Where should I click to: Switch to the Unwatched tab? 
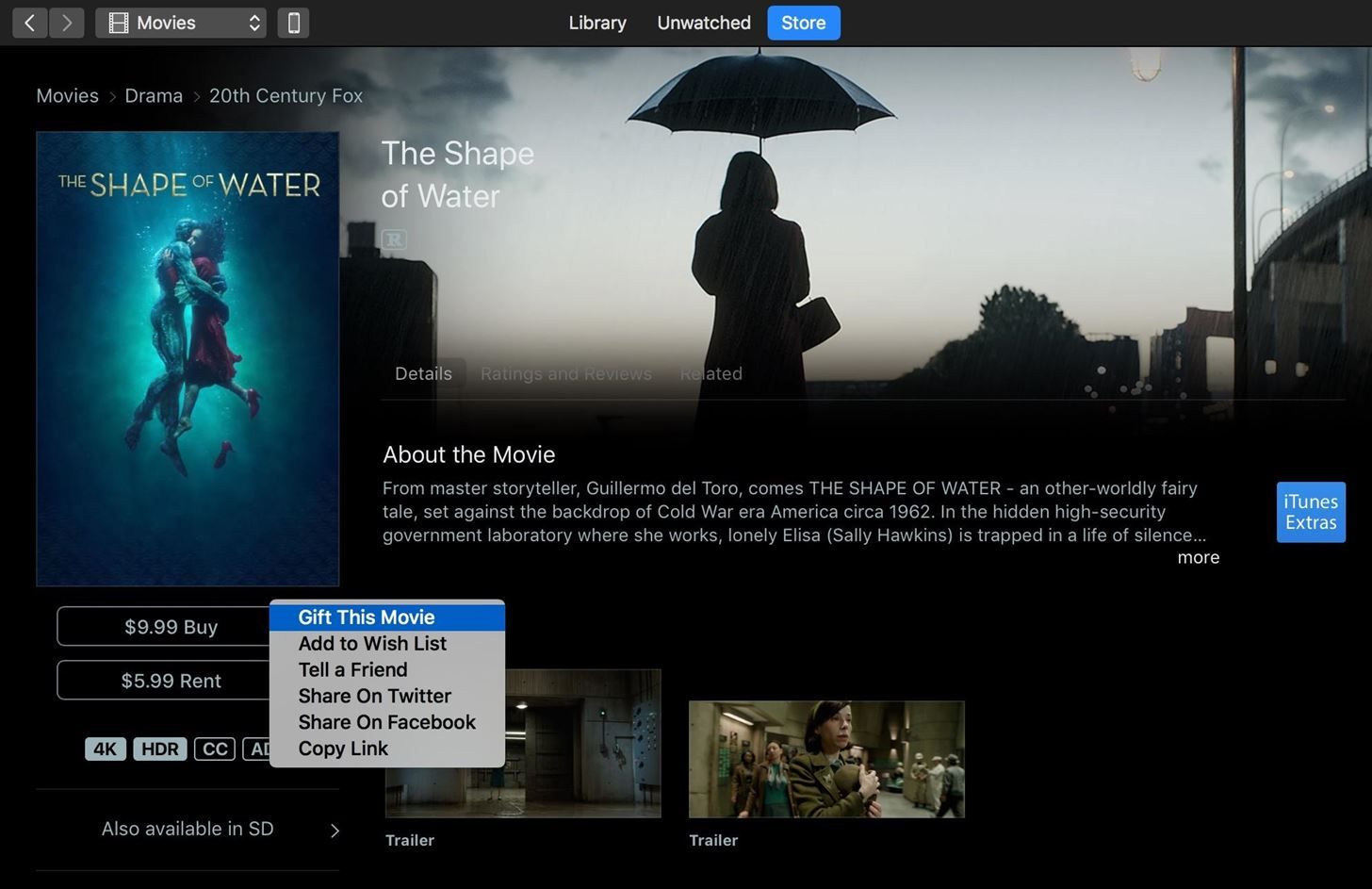click(x=703, y=23)
